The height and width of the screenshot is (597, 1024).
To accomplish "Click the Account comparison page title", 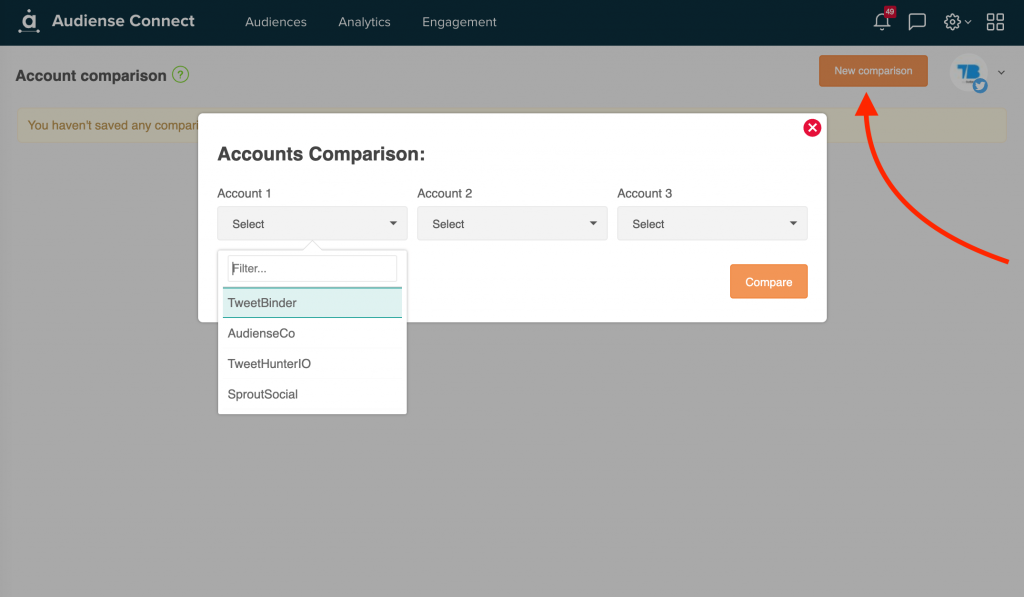I will click(x=91, y=76).
